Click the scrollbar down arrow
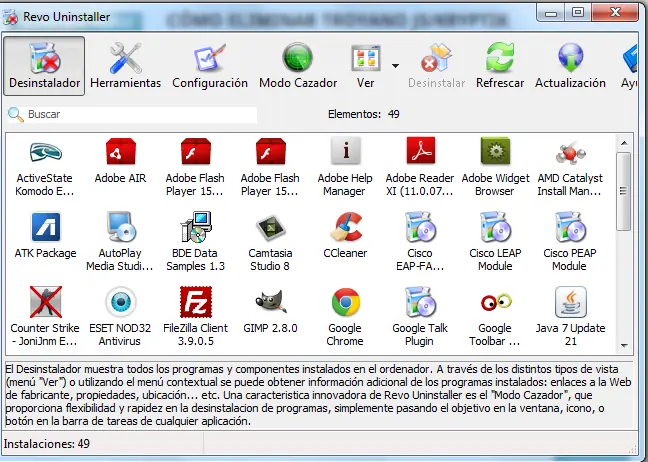The height and width of the screenshot is (462, 648). 624,346
